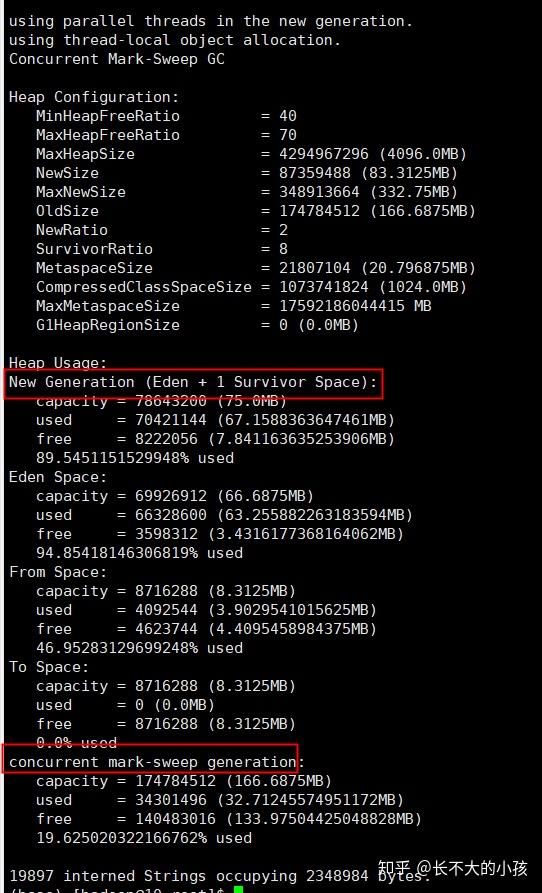
Task: Click the NewSize value 87359488
Action: coord(319,173)
